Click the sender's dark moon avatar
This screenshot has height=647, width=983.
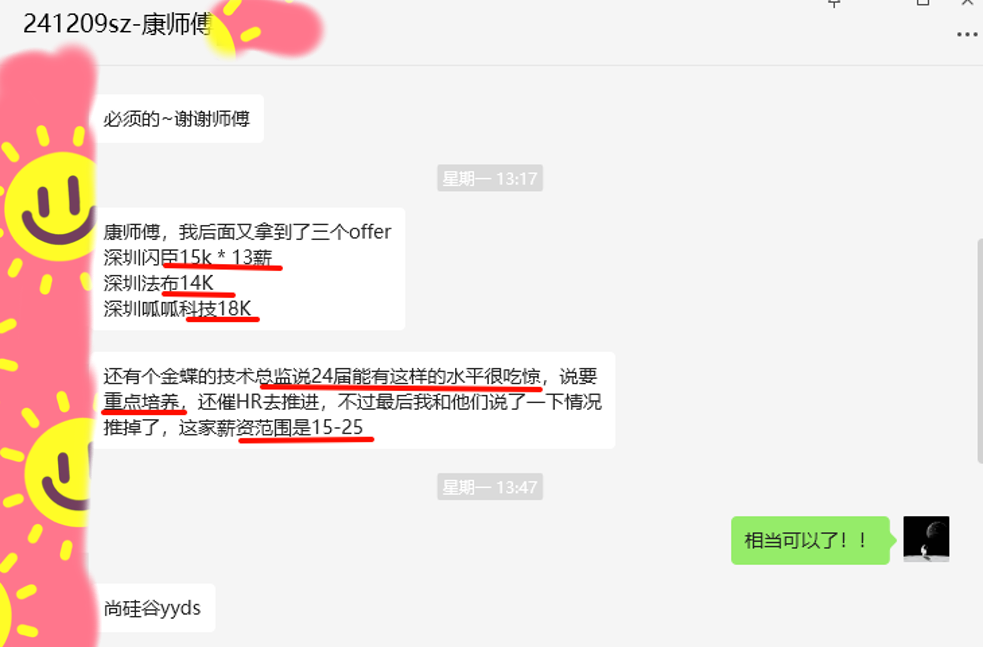(926, 539)
